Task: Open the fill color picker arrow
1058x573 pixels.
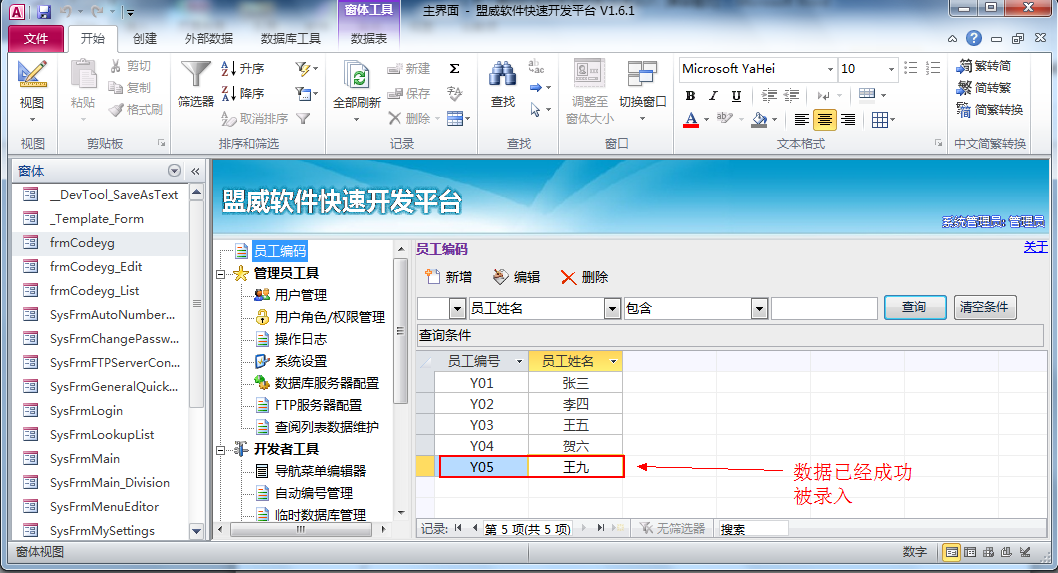Action: [775, 120]
